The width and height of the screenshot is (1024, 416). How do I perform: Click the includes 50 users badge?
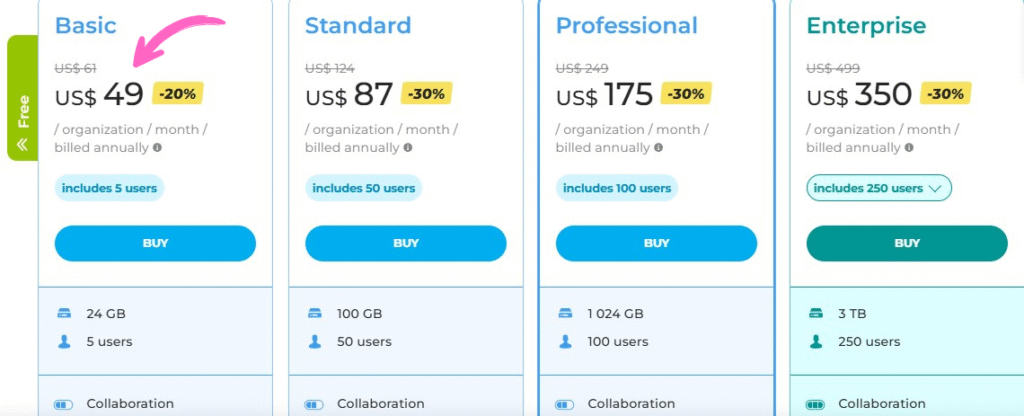[x=363, y=188]
